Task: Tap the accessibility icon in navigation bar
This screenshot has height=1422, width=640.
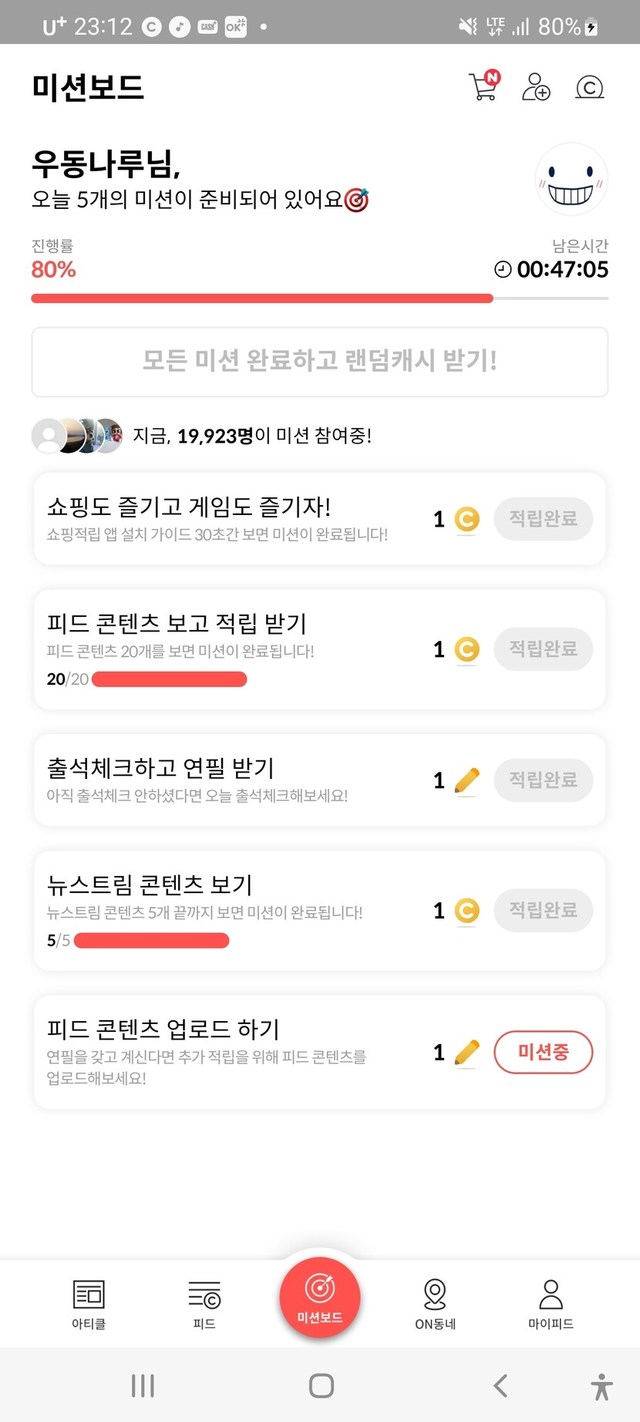Action: coord(601,1385)
